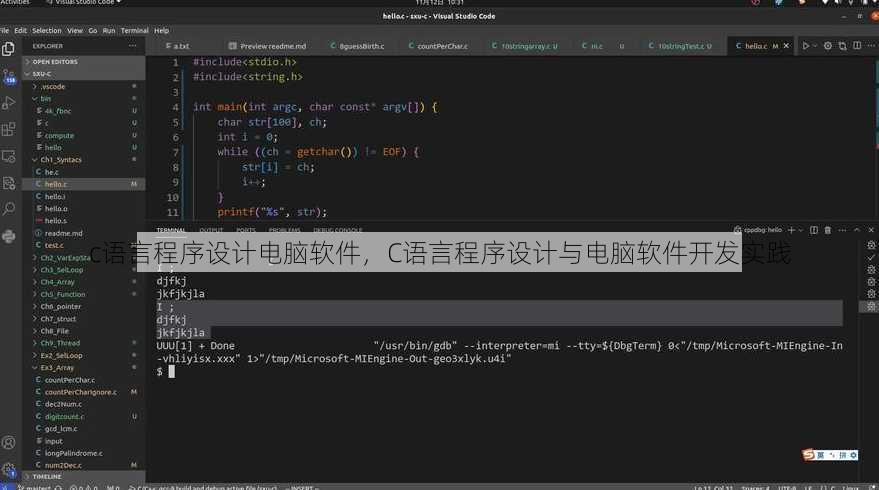Open the Accounts icon in the activity bar
The height and width of the screenshot is (490, 879).
[x=8, y=443]
